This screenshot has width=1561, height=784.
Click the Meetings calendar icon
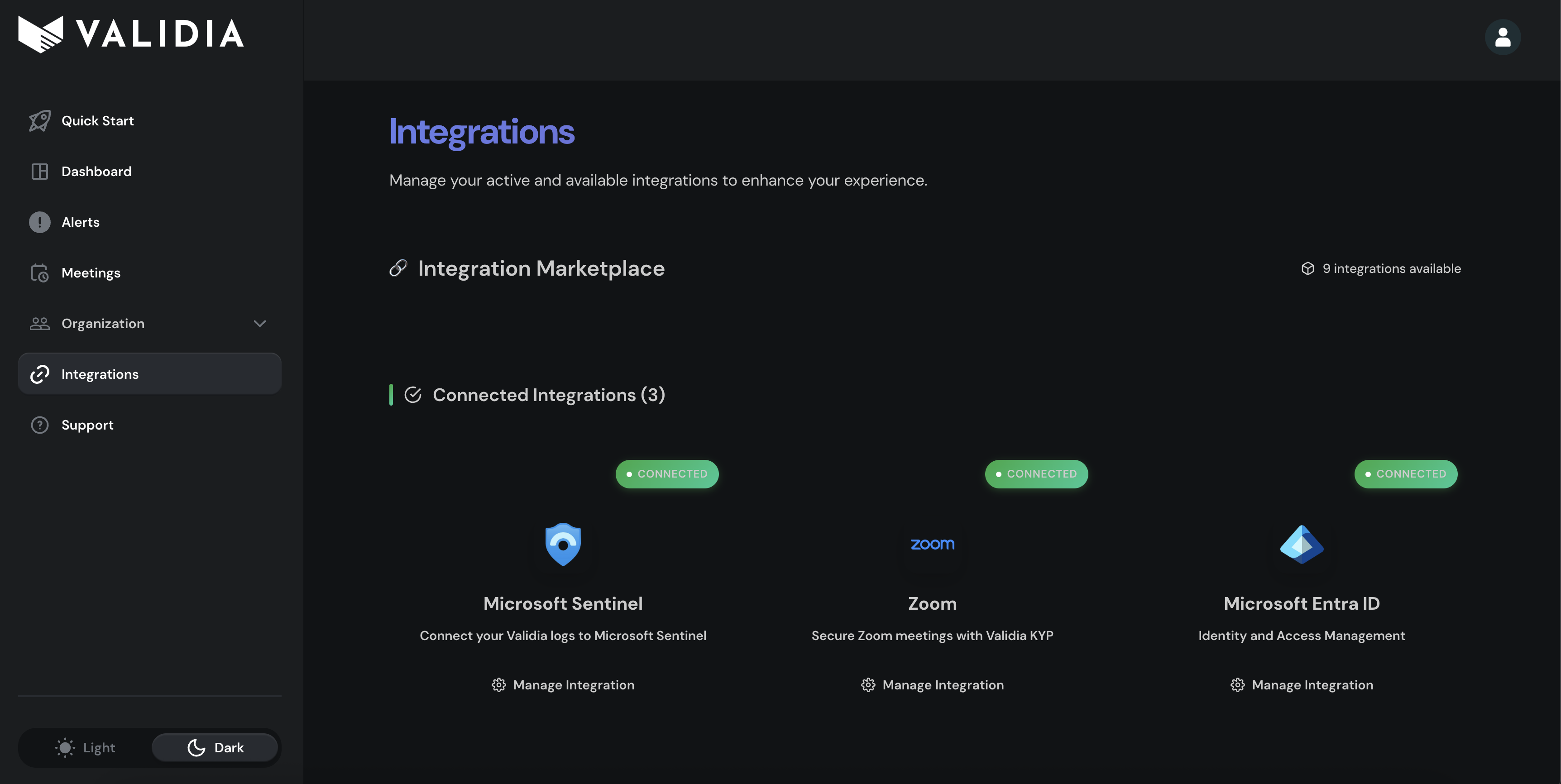point(40,273)
